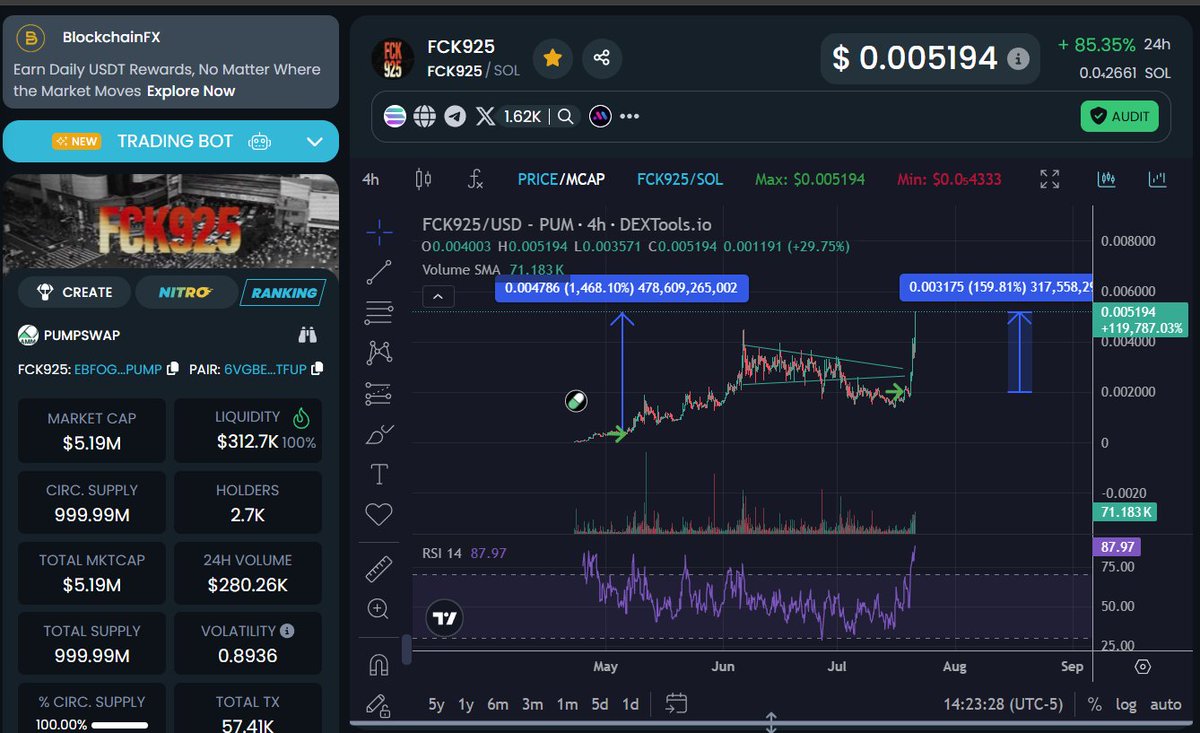
Task: Select the brush drawing tool
Action: tap(379, 434)
